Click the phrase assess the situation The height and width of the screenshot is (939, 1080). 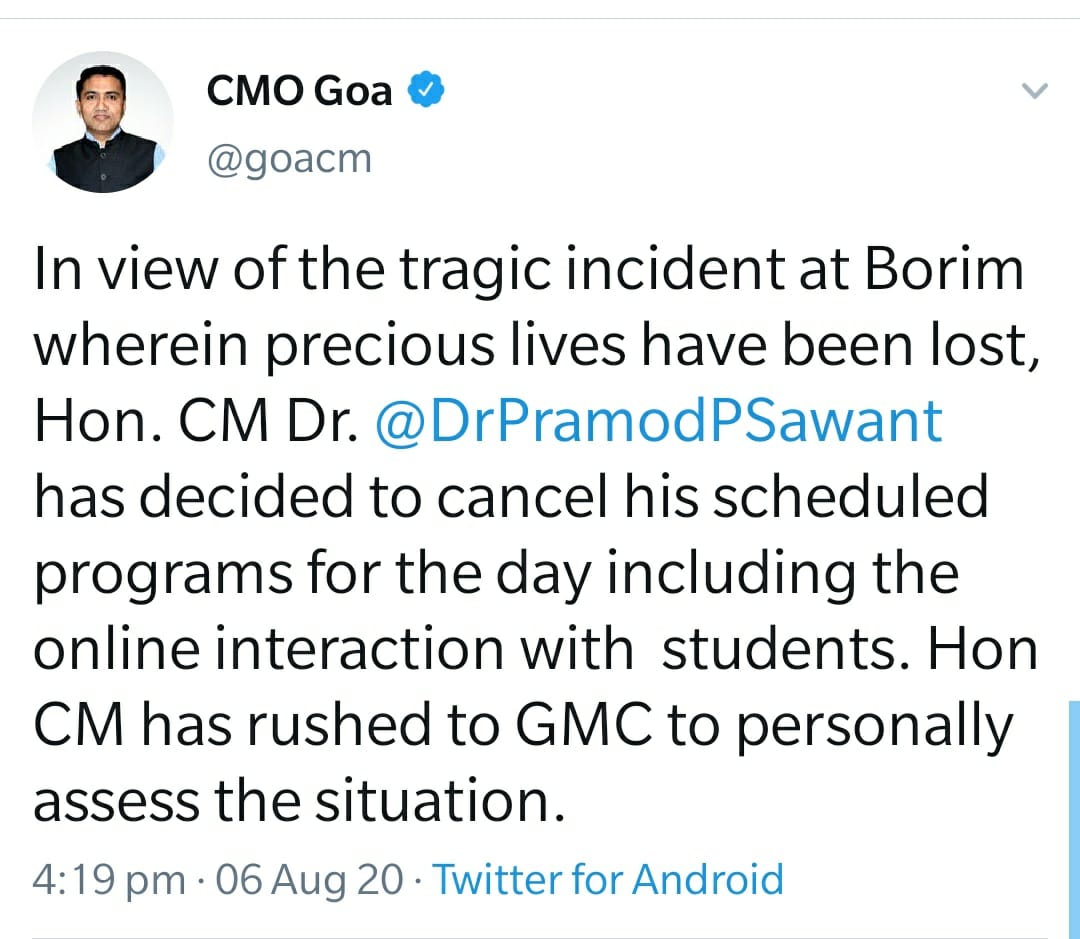(x=292, y=800)
